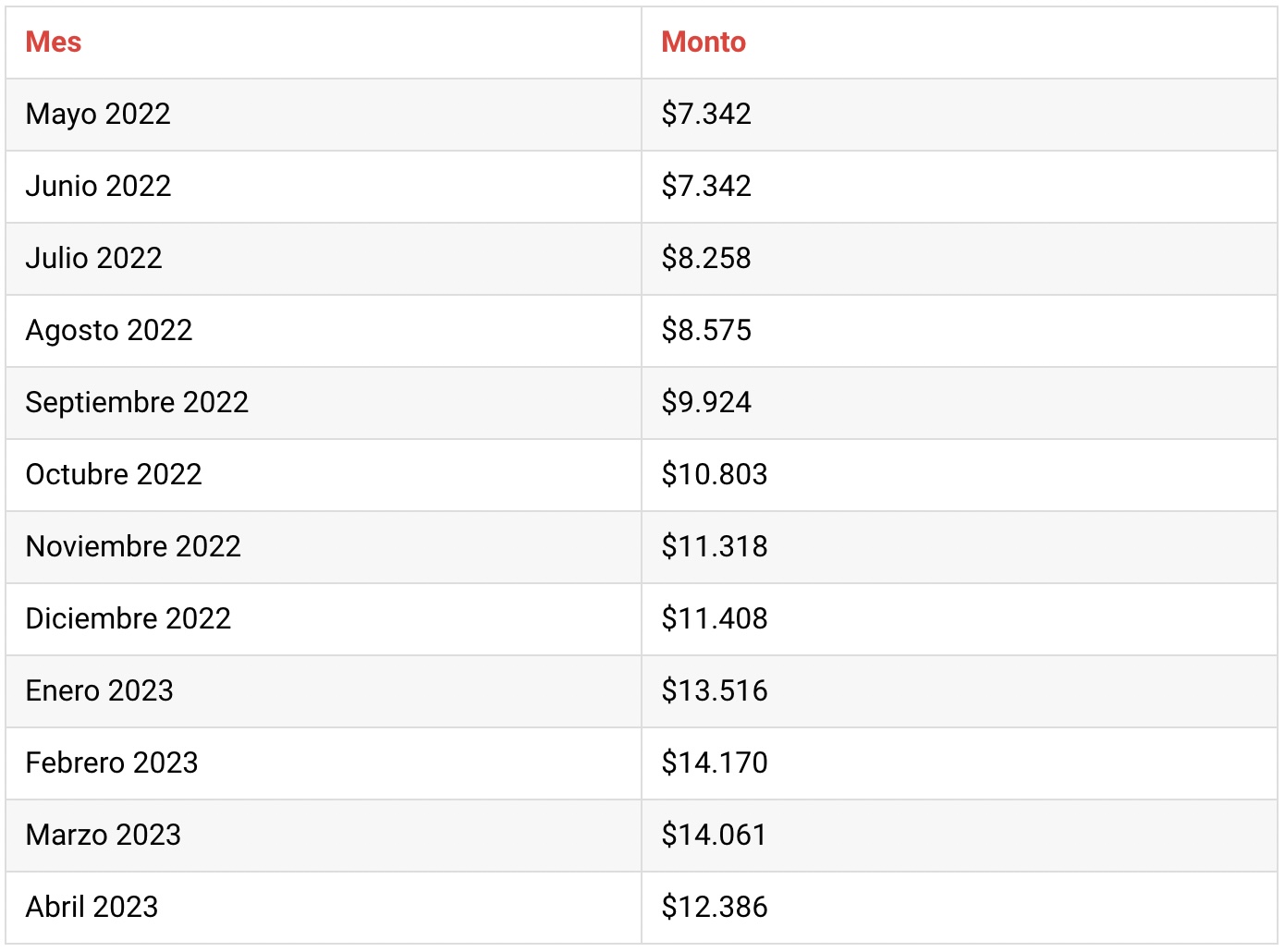Select the Abril 2023 cell
The height and width of the screenshot is (952, 1285).
click(x=324, y=908)
